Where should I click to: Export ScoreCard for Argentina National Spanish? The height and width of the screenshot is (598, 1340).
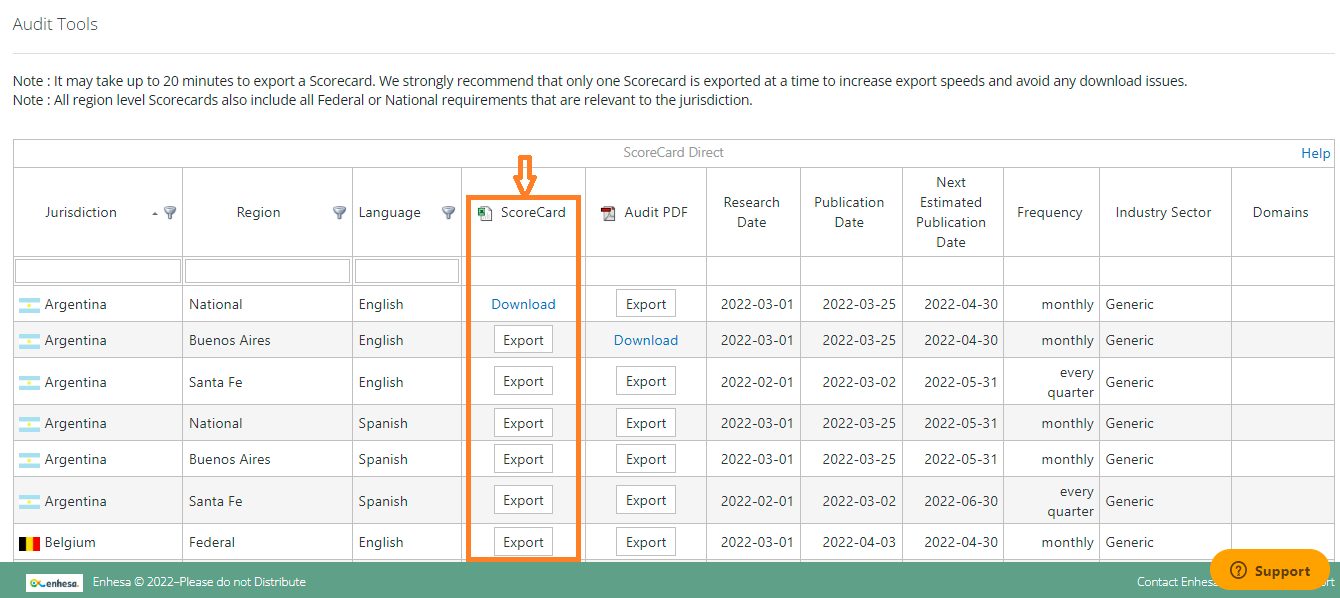[523, 423]
